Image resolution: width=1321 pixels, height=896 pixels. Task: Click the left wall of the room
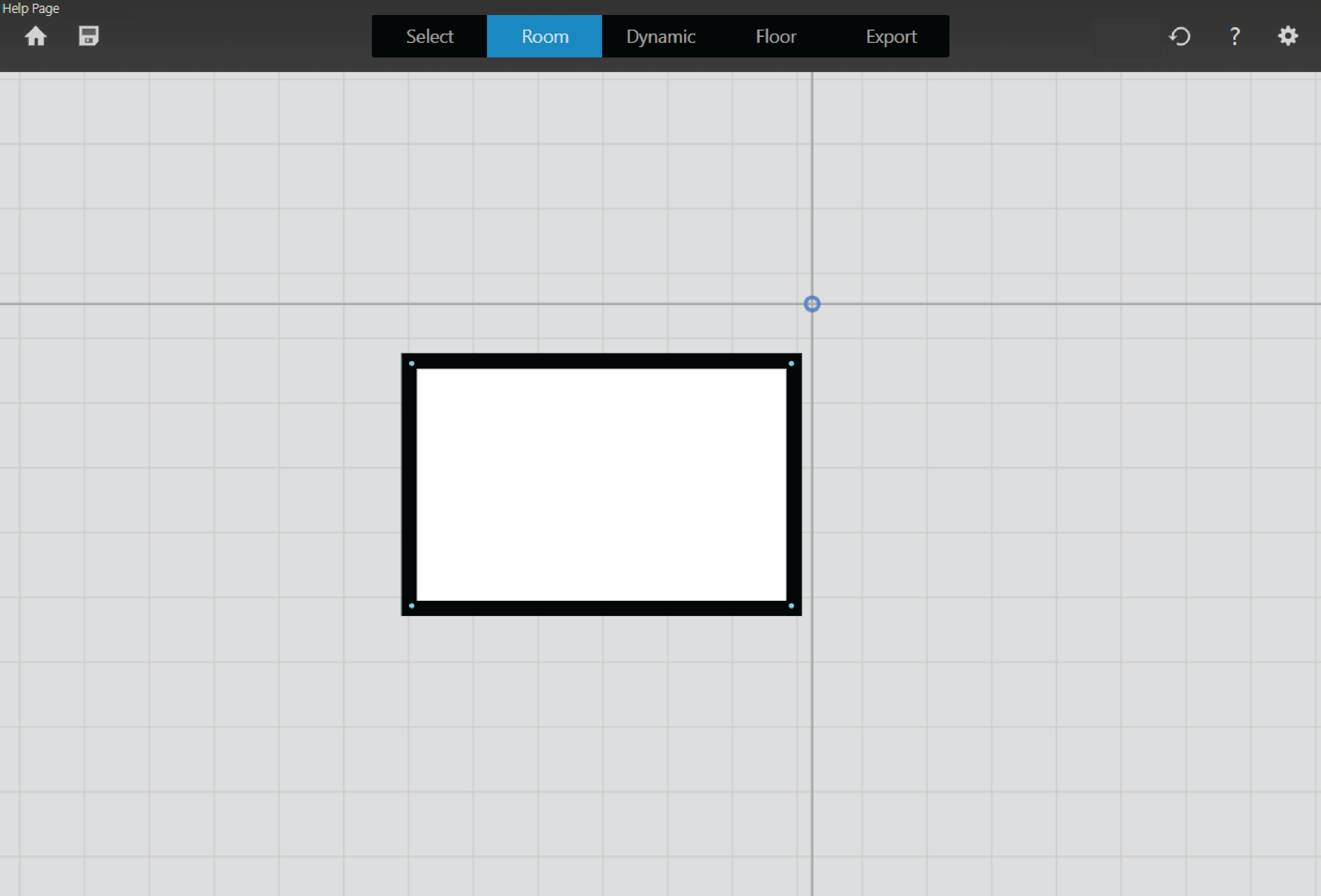tap(408, 484)
